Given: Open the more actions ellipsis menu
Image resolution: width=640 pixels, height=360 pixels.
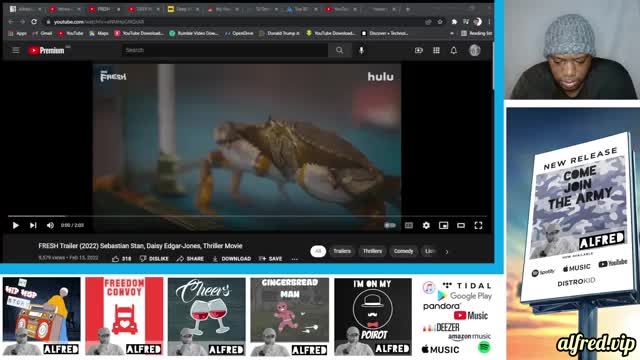Looking at the screenshot, I should [x=295, y=259].
